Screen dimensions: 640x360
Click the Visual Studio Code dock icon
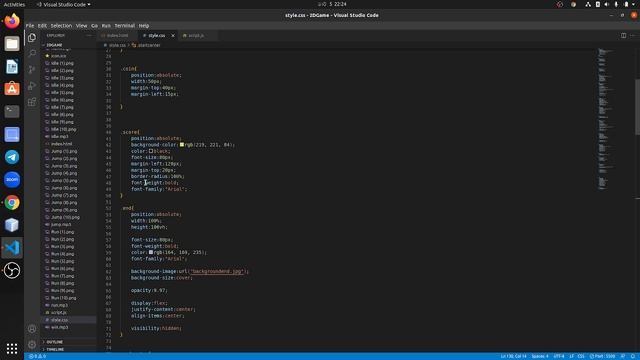[12, 248]
